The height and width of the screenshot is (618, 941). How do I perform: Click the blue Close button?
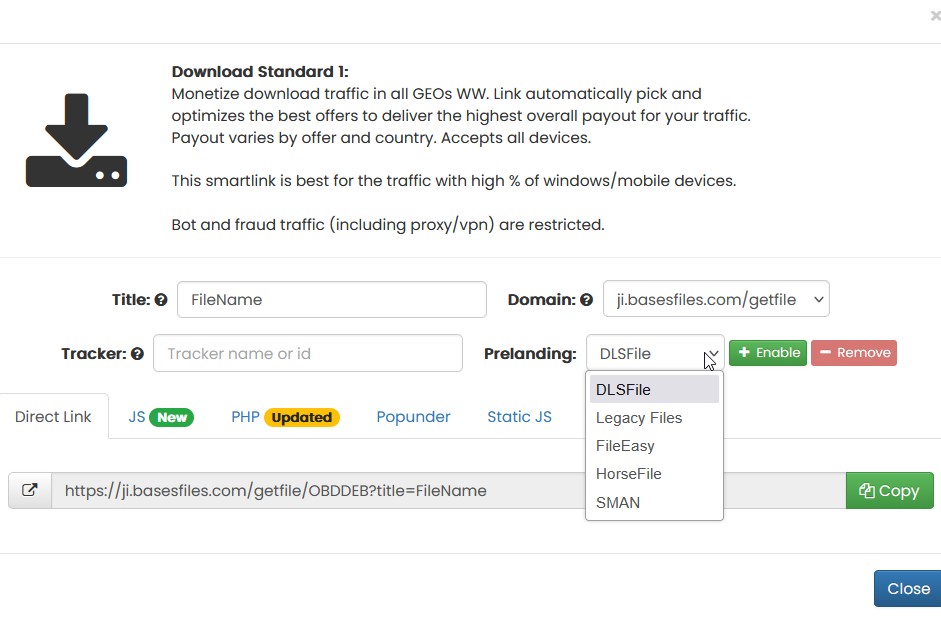[x=907, y=589]
